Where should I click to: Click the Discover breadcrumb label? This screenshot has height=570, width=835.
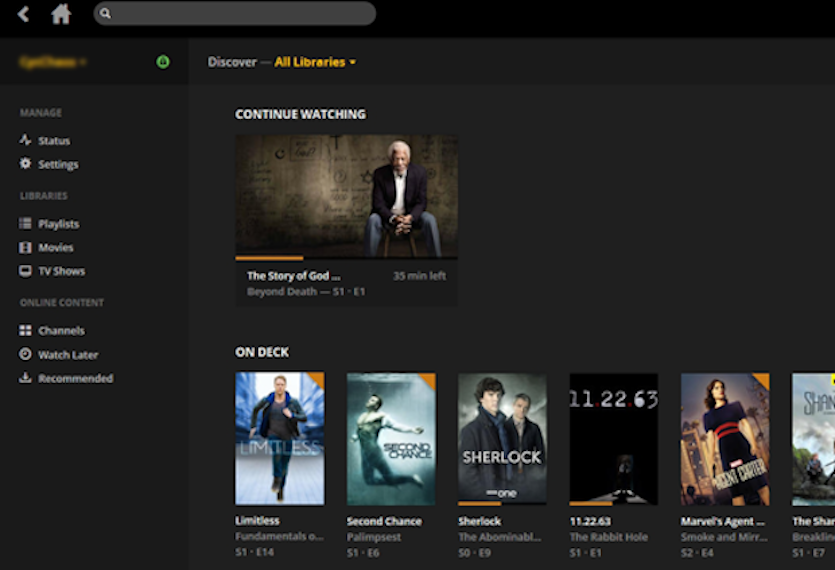pyautogui.click(x=232, y=62)
